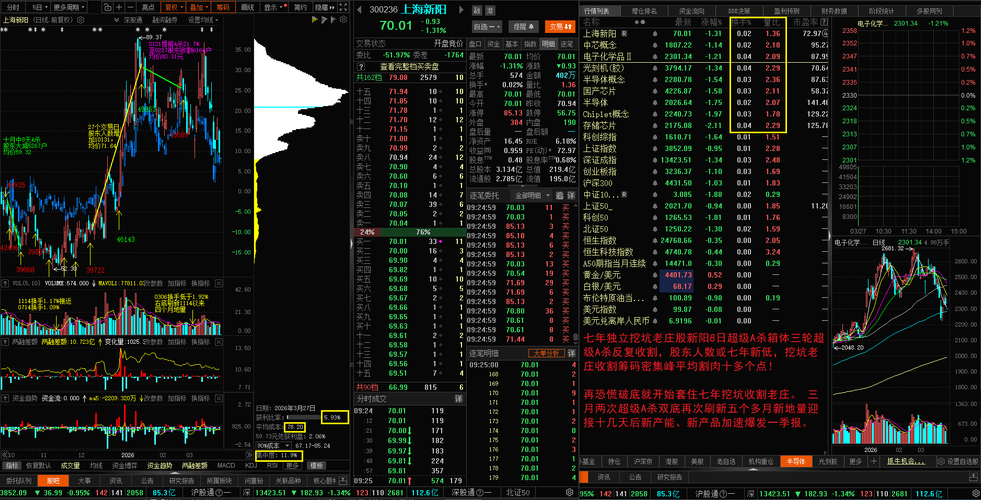Click gear icon beside 北证50 row
Image resolution: width=981 pixels, height=500 pixels.
pyautogui.click(x=569, y=492)
